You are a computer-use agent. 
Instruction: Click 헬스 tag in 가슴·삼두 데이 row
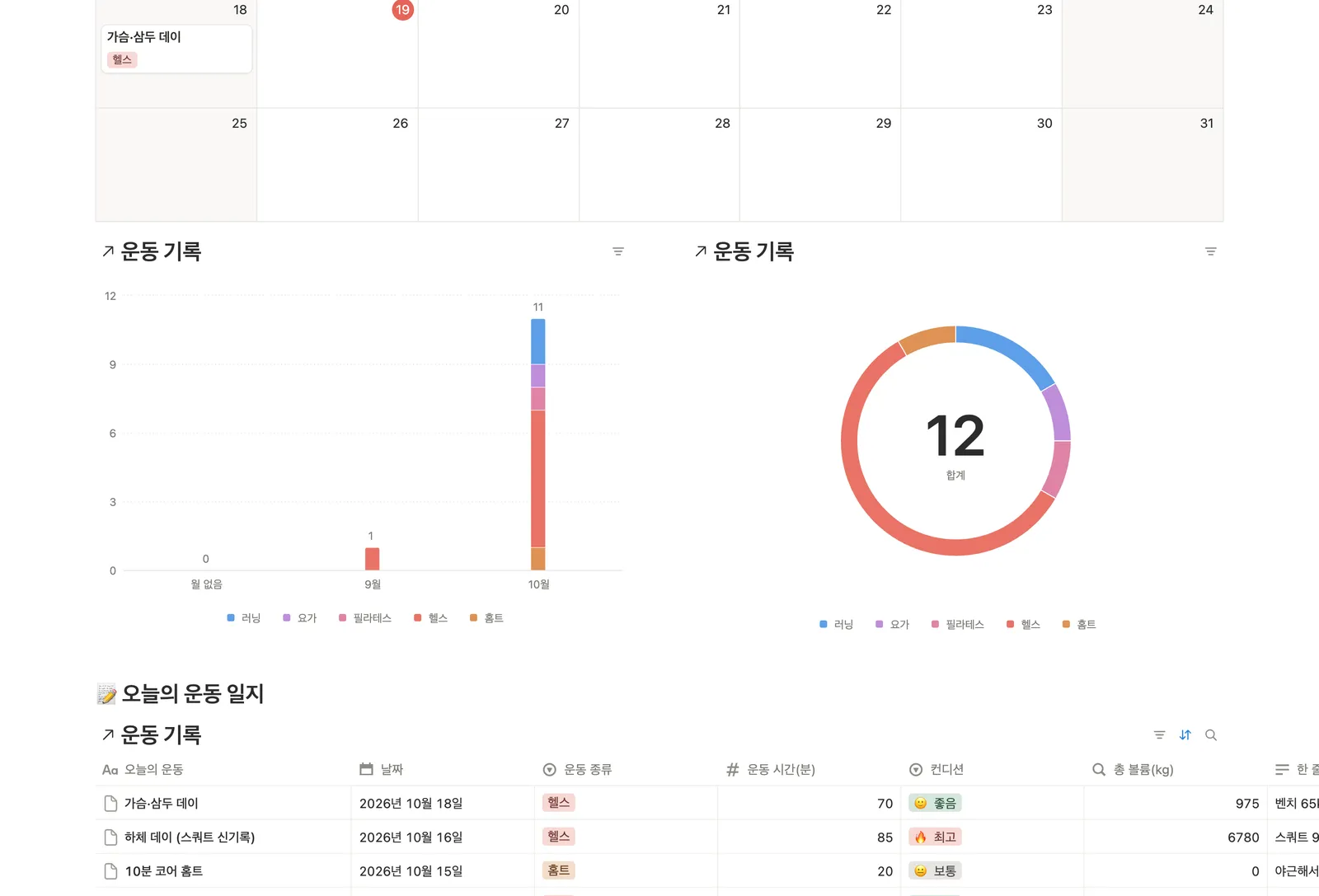point(559,803)
